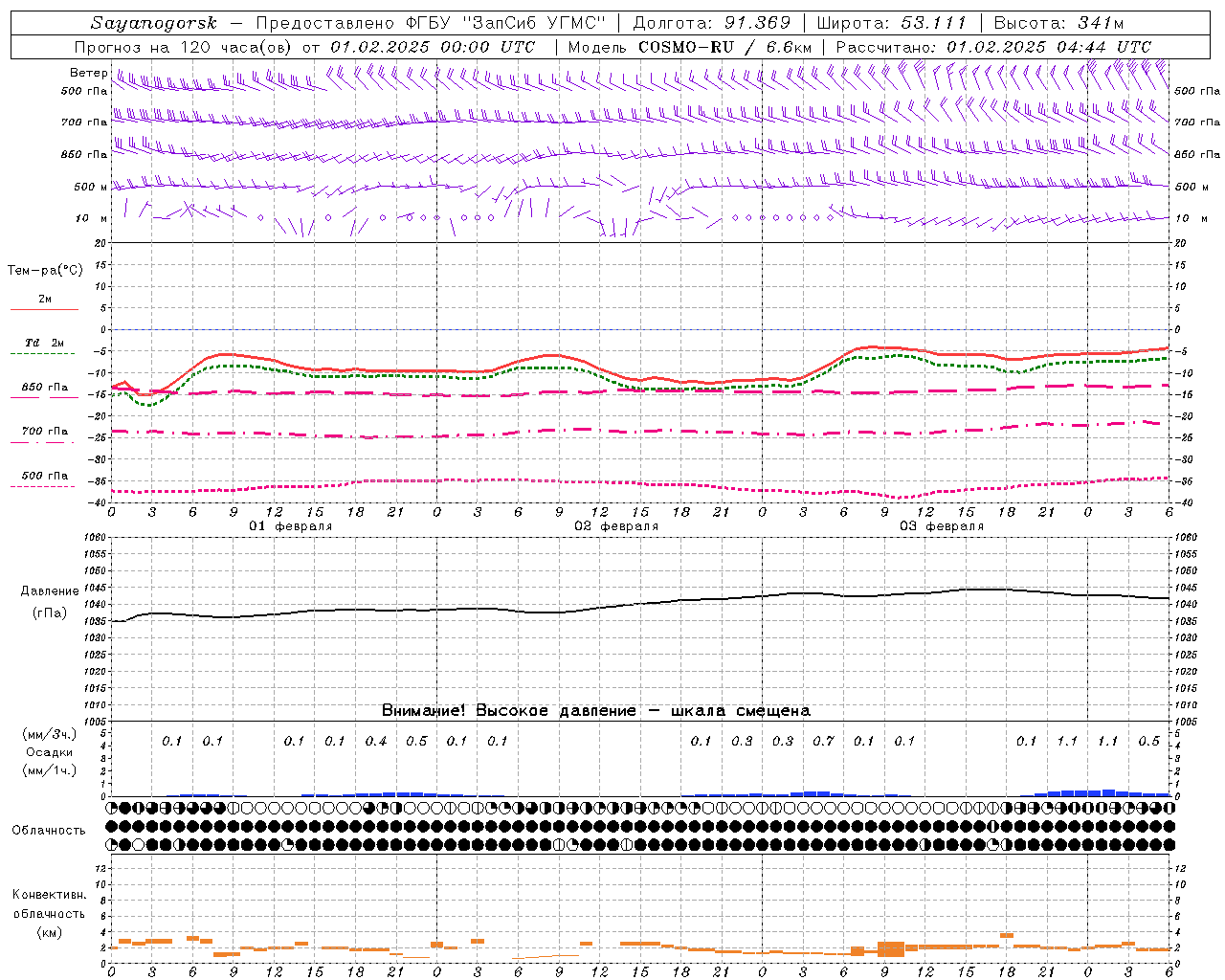Click the Тем-ра(°C) temperature panel label

(x=45, y=271)
